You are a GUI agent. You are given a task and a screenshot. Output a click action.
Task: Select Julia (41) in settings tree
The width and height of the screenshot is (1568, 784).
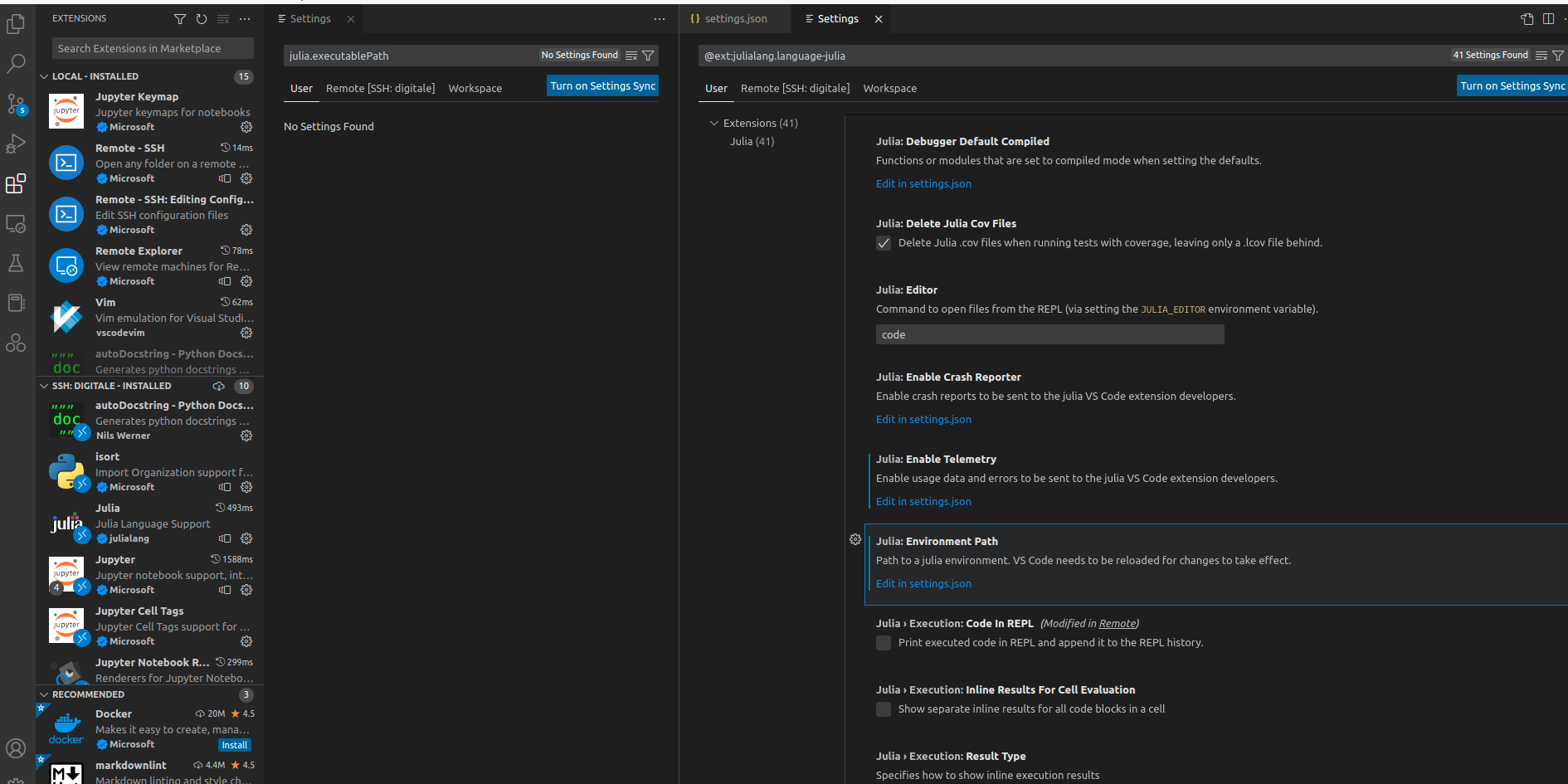coord(752,141)
